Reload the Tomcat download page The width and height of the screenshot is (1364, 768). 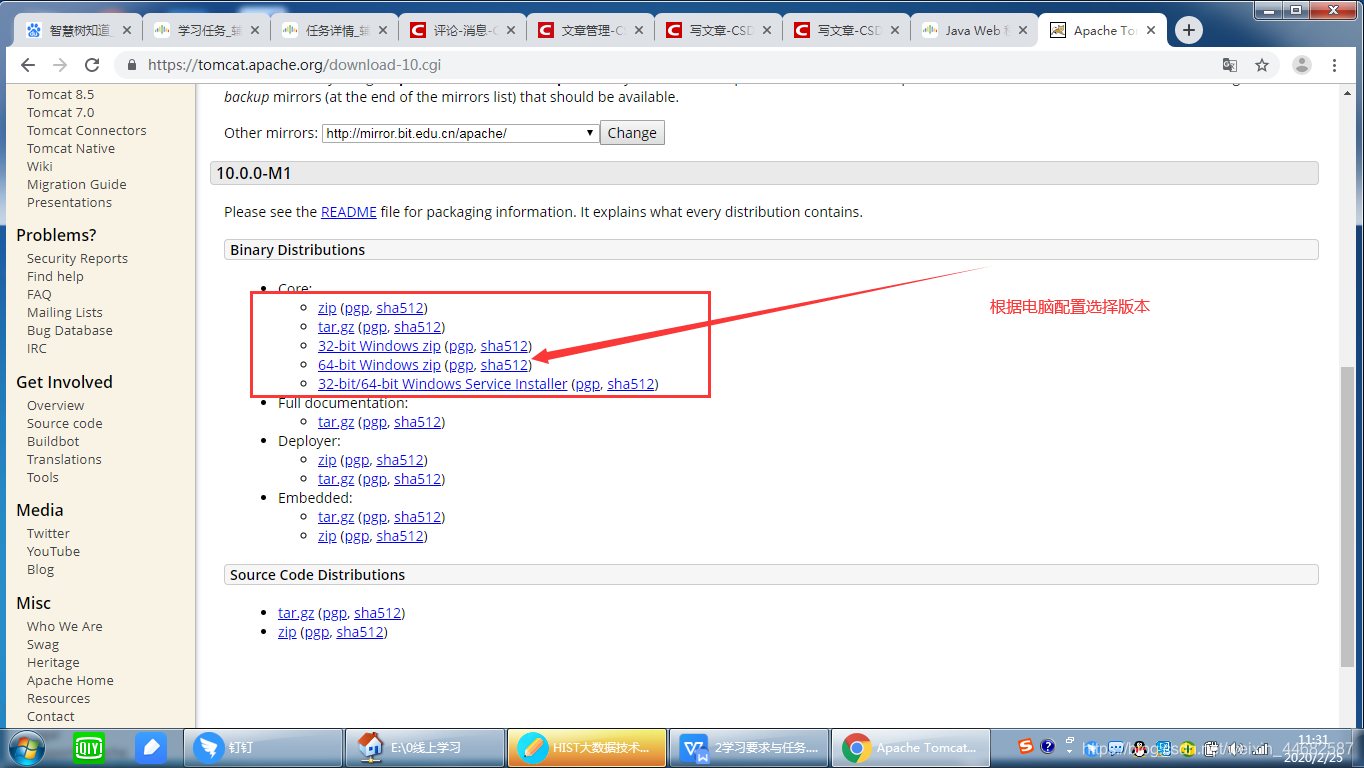point(92,65)
